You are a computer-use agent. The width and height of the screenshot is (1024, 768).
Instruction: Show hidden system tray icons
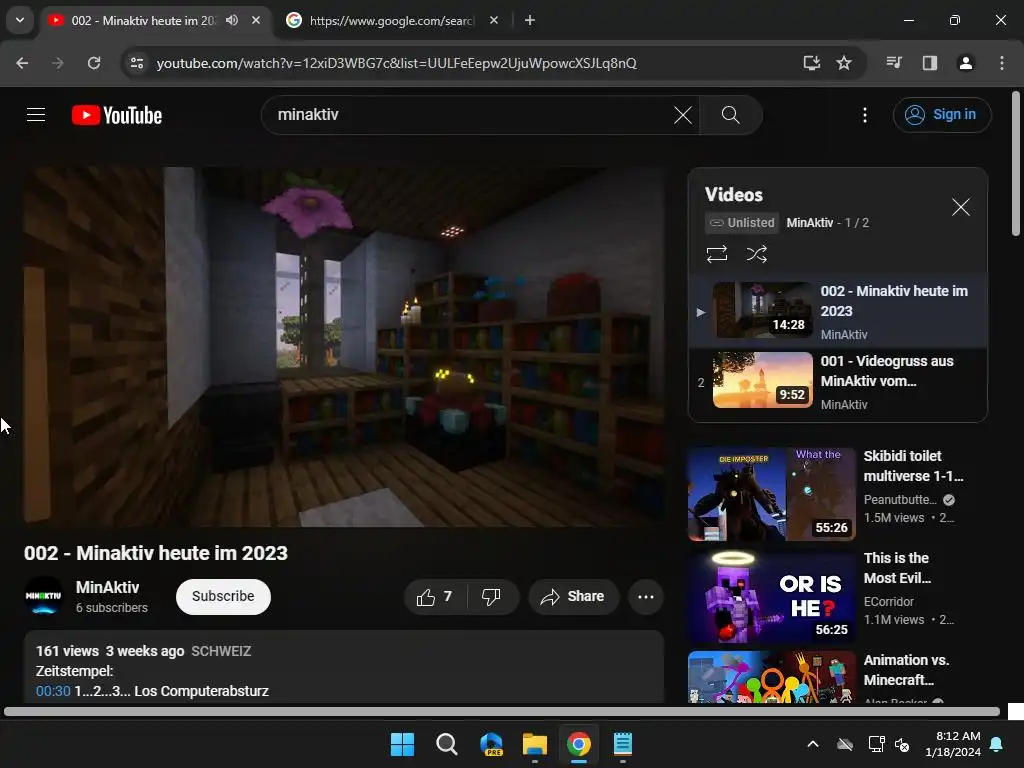click(x=813, y=744)
